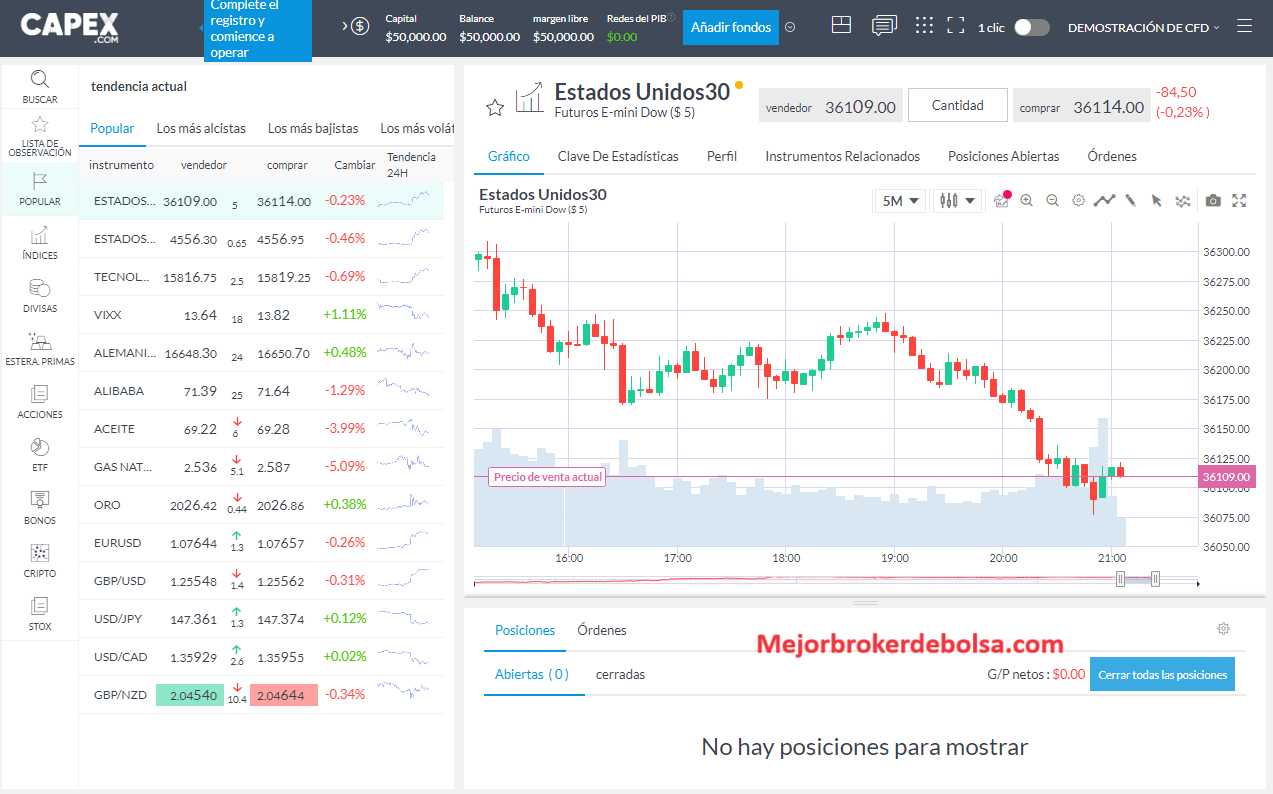This screenshot has height=794, width=1273.
Task: Open the Divisas category icon
Action: pyautogui.click(x=39, y=288)
